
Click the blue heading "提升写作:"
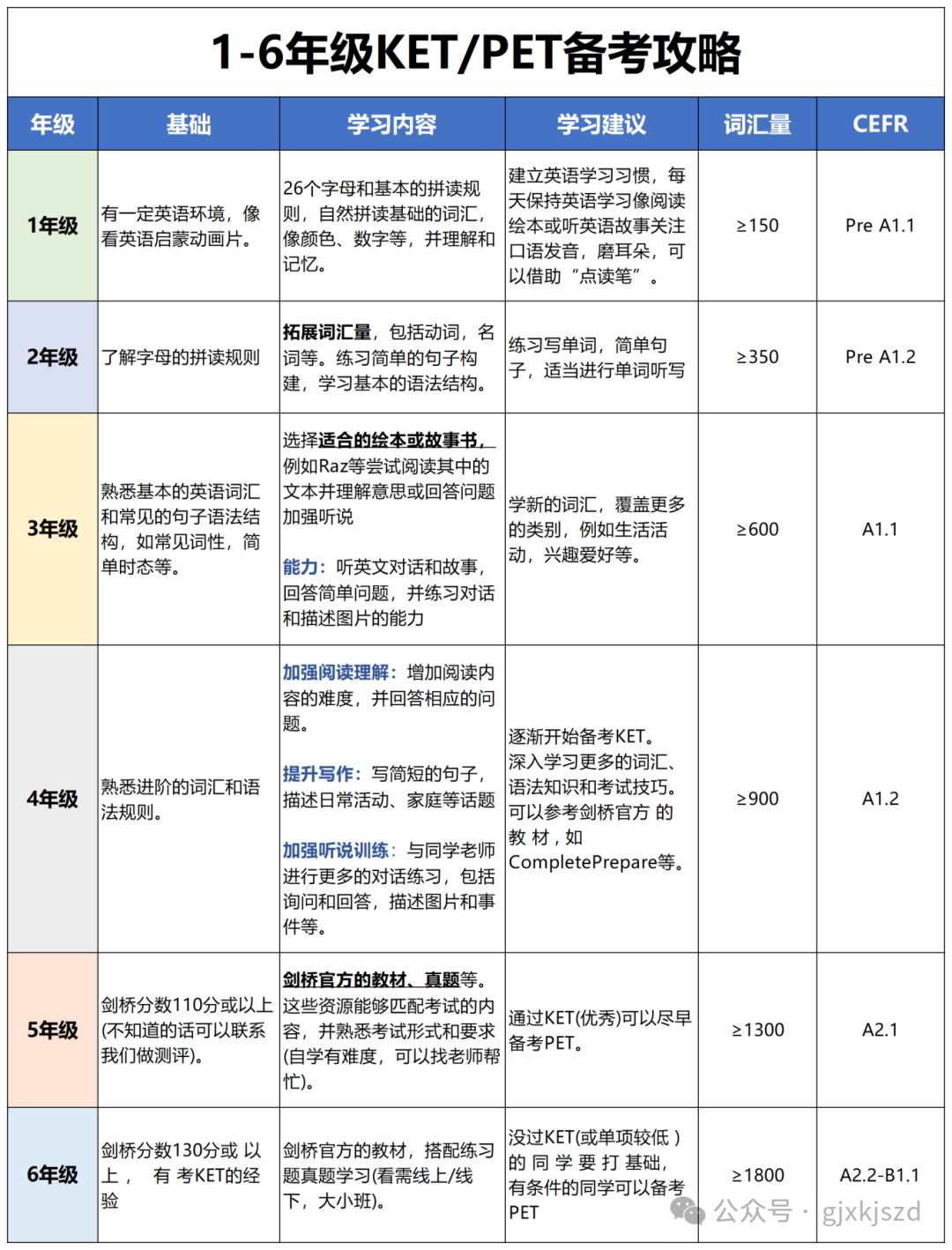[323, 774]
